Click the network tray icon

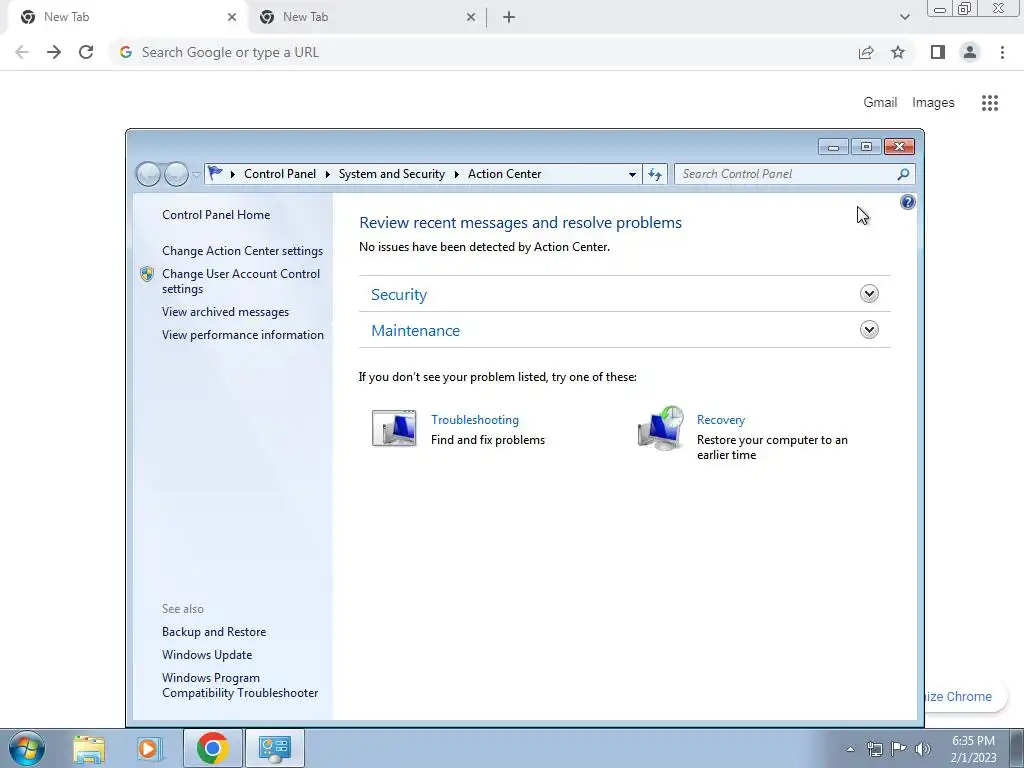[x=874, y=749]
